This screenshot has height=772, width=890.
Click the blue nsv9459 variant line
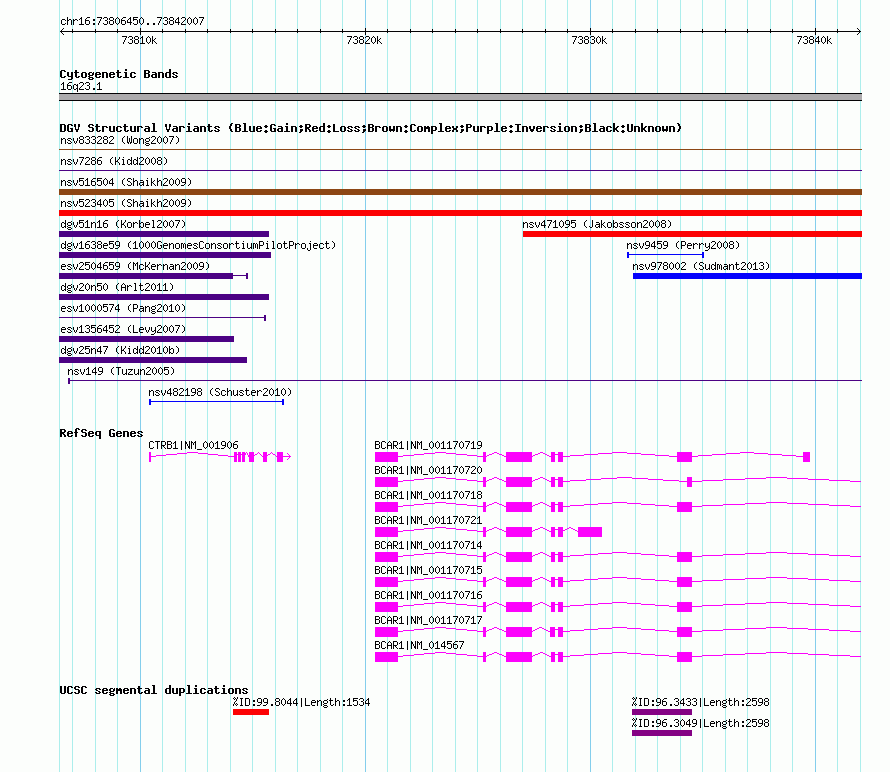pos(665,255)
